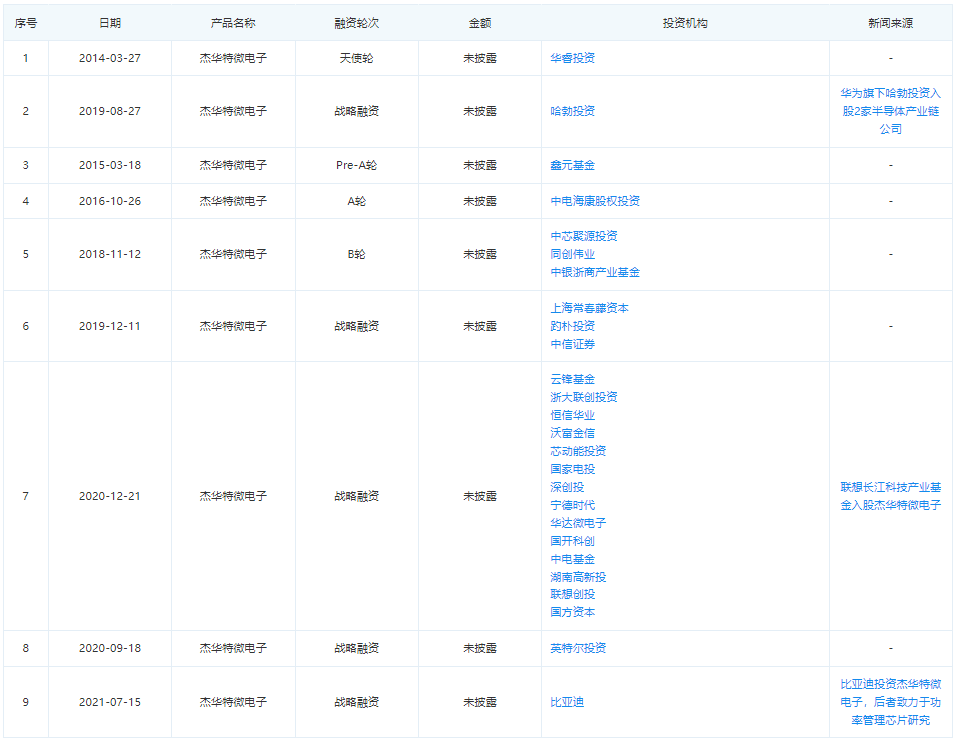The height and width of the screenshot is (741, 957).
Task: Select the 日期 column header
Action: coord(110,23)
